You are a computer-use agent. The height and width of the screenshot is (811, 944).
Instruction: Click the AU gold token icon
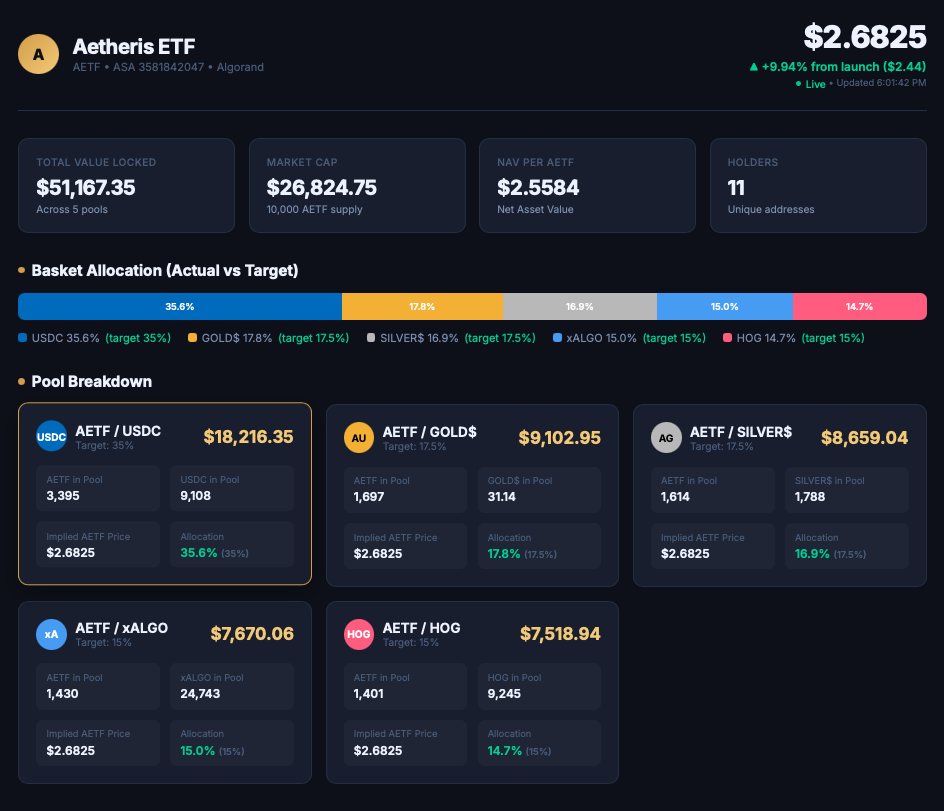359,438
